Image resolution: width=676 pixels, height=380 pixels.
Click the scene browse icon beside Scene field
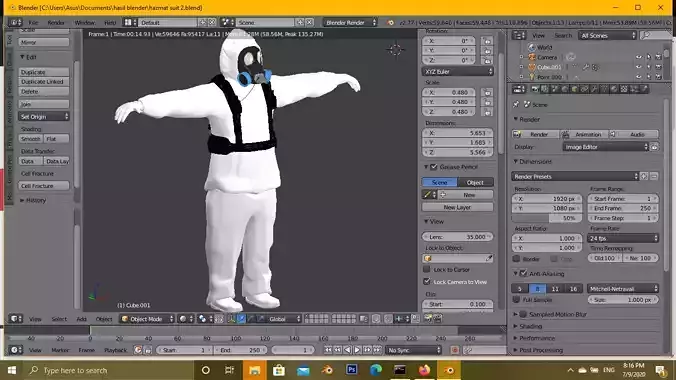click(x=228, y=22)
